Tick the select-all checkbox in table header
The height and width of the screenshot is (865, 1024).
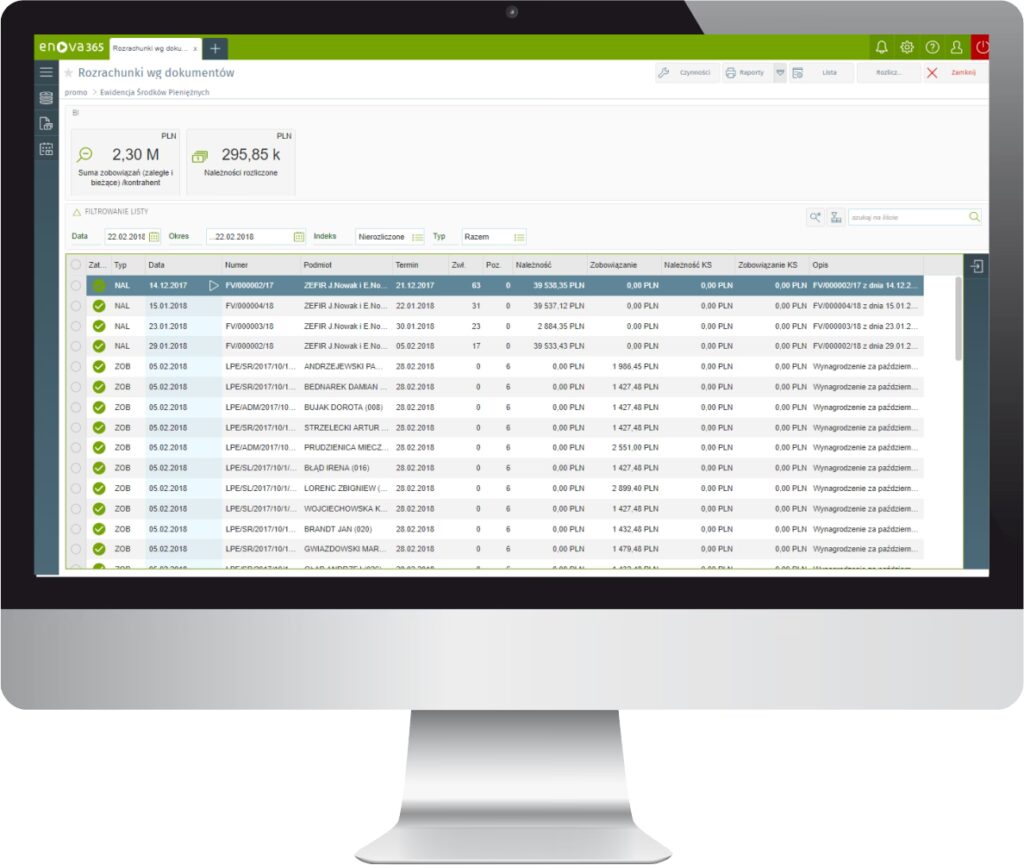pyautogui.click(x=75, y=265)
